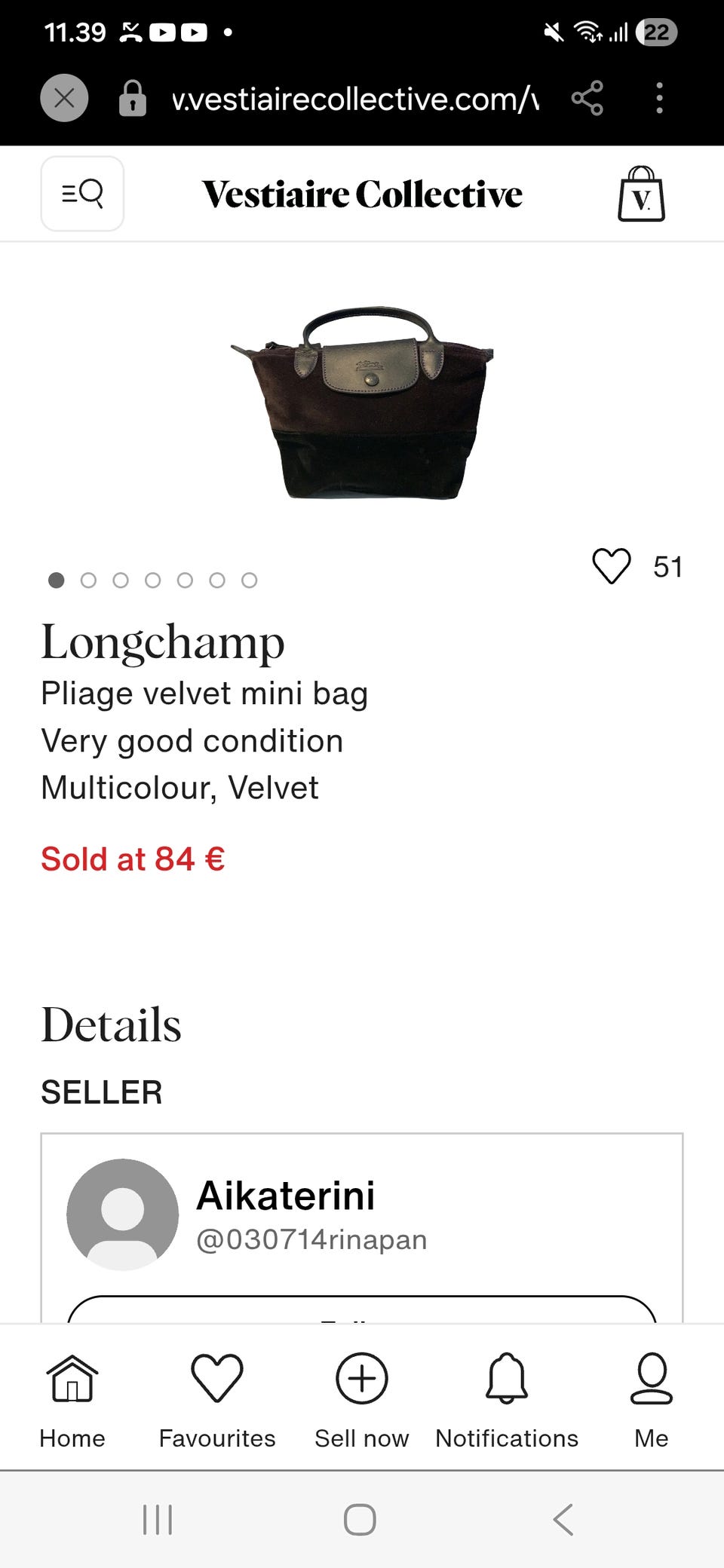This screenshot has height=1568, width=724.
Task: Select the second image carousel dot
Action: tap(88, 580)
